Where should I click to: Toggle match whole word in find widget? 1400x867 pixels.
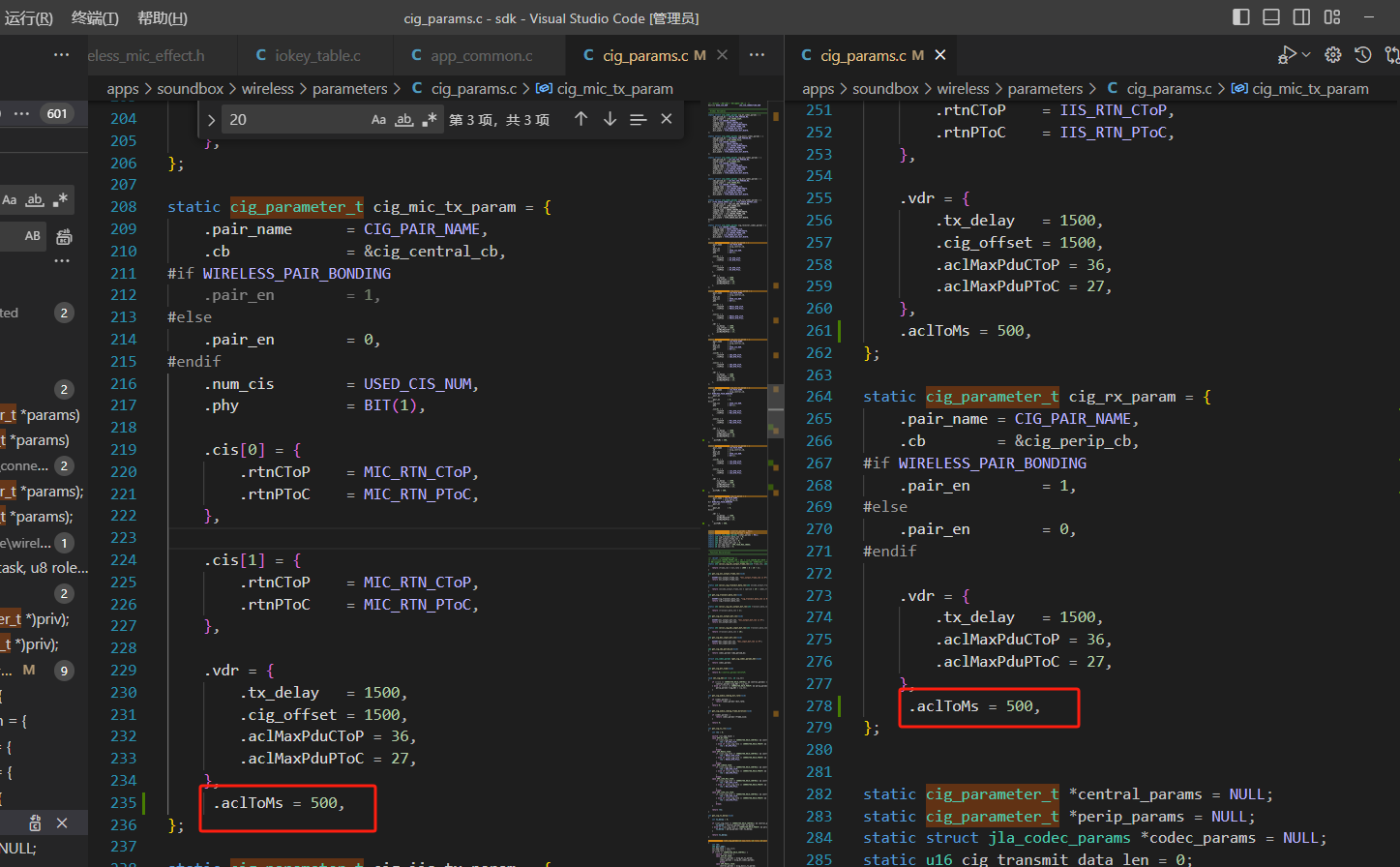tap(404, 119)
